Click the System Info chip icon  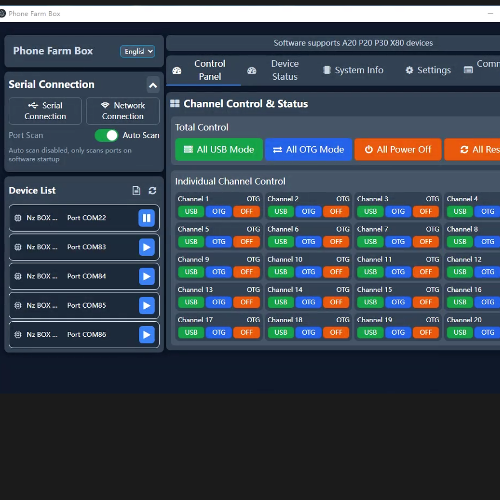327,70
